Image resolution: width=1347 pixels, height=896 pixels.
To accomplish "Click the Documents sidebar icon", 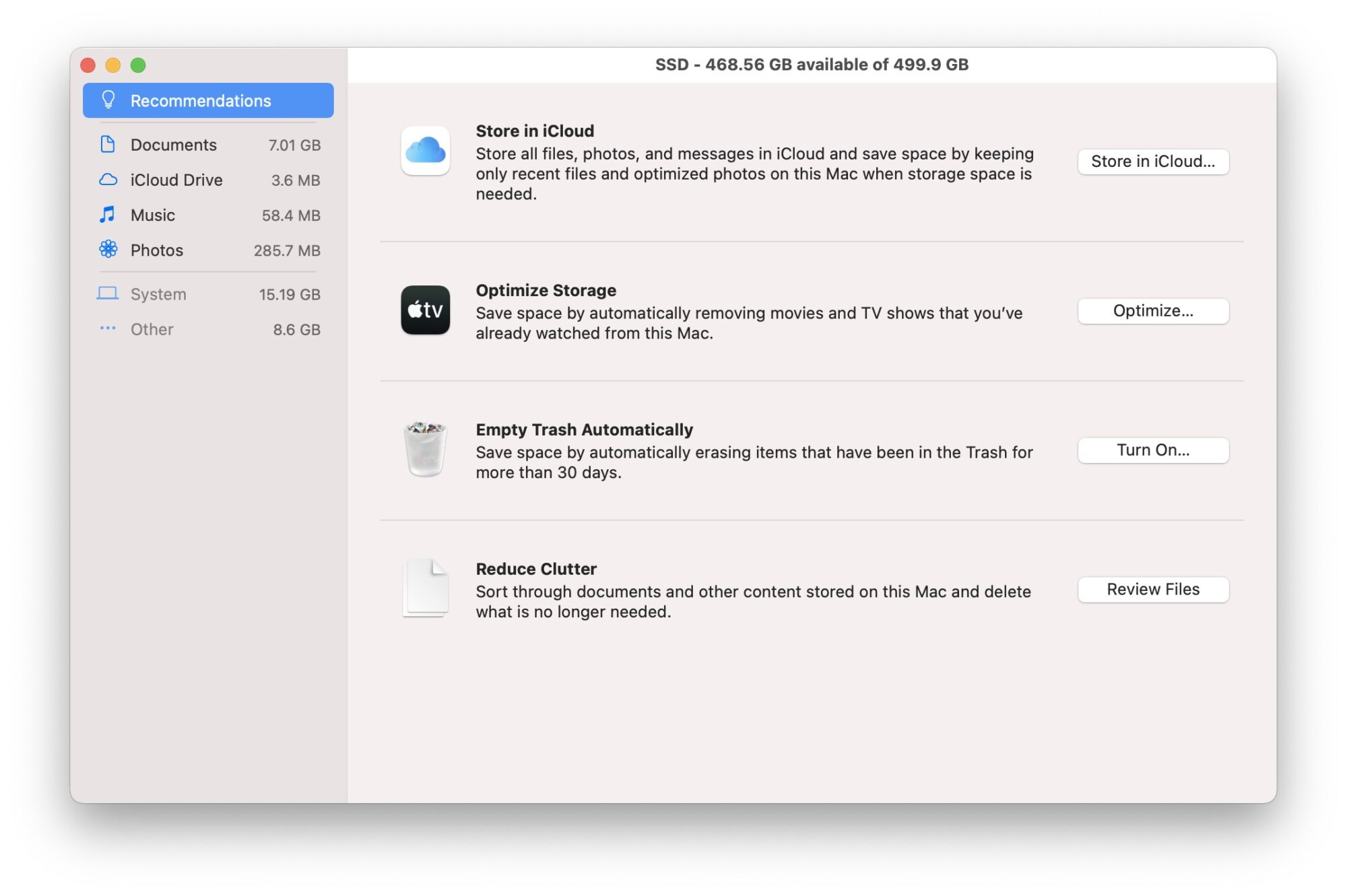I will point(108,145).
